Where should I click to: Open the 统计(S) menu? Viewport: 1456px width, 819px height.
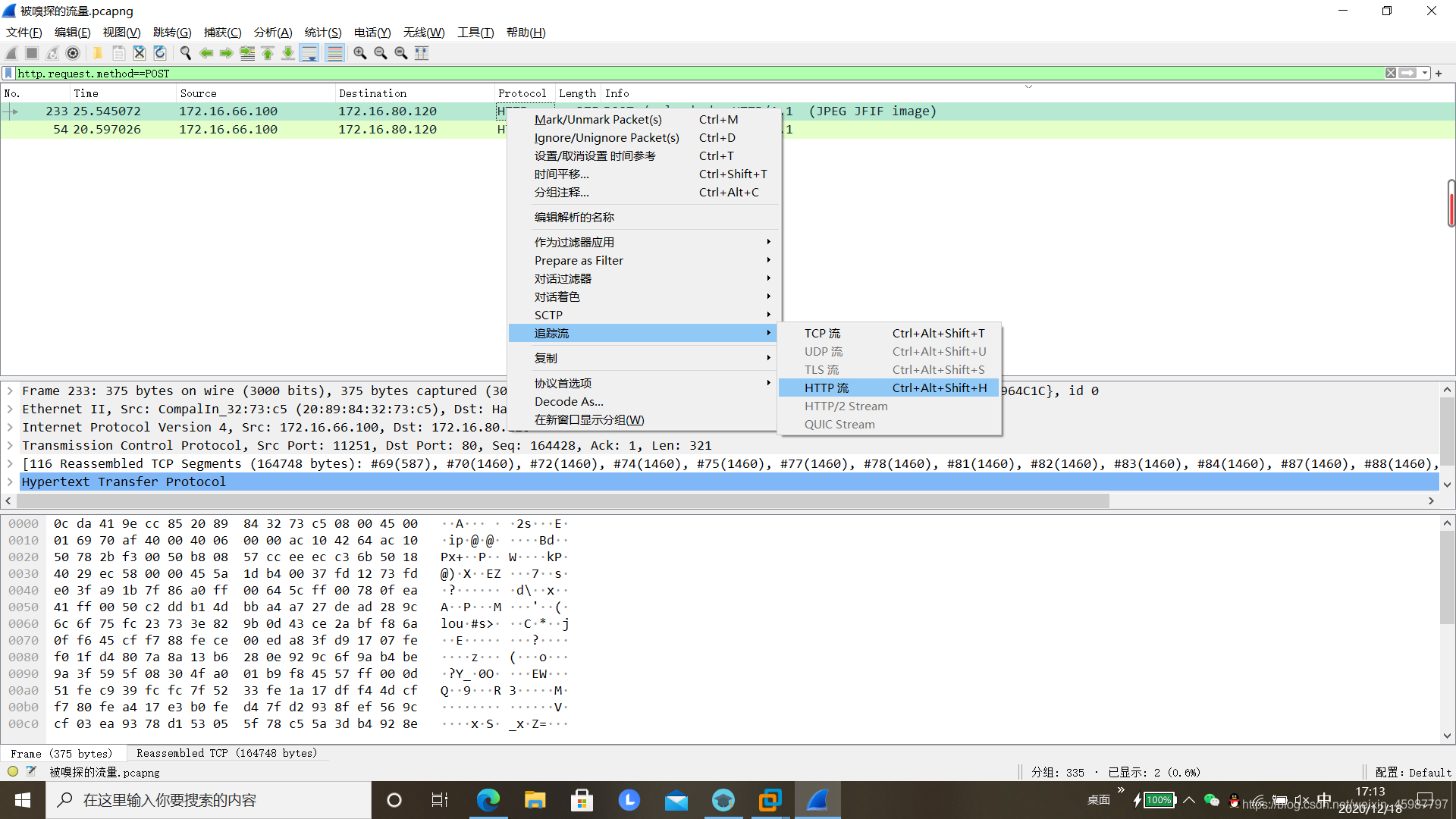(322, 33)
